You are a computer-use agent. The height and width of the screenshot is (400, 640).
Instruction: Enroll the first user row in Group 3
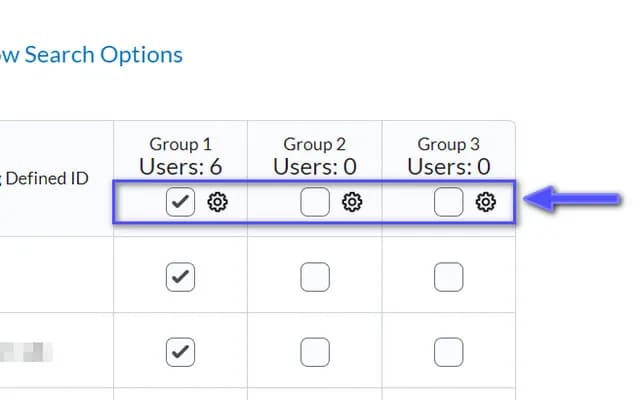(449, 277)
